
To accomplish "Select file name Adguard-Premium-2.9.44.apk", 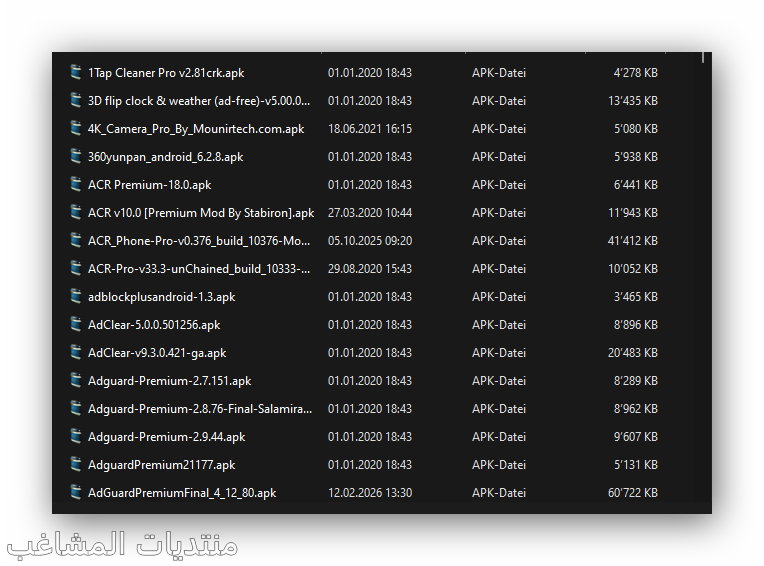I will pyautogui.click(x=167, y=437).
